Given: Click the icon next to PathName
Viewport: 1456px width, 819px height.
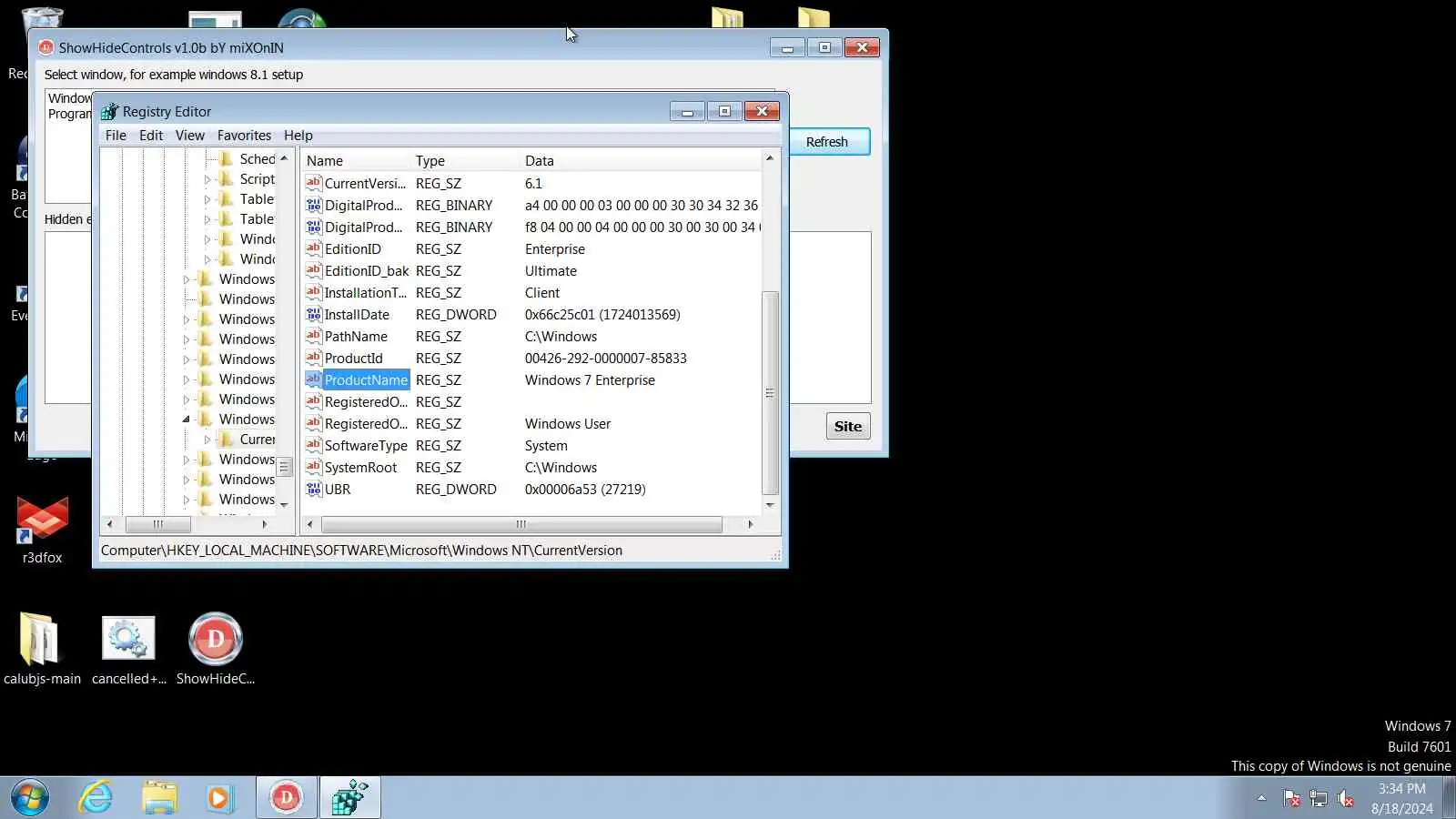Looking at the screenshot, I should pos(314,336).
